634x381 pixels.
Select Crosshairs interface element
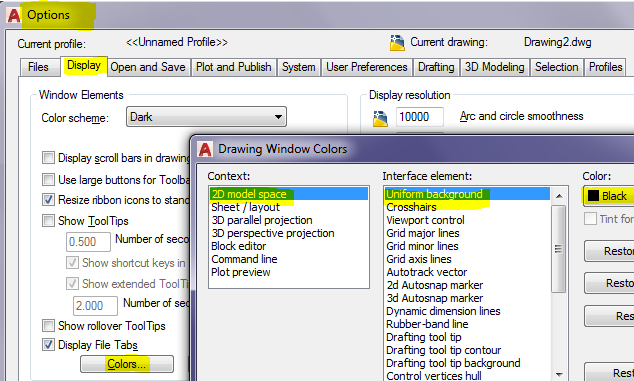(x=467, y=207)
